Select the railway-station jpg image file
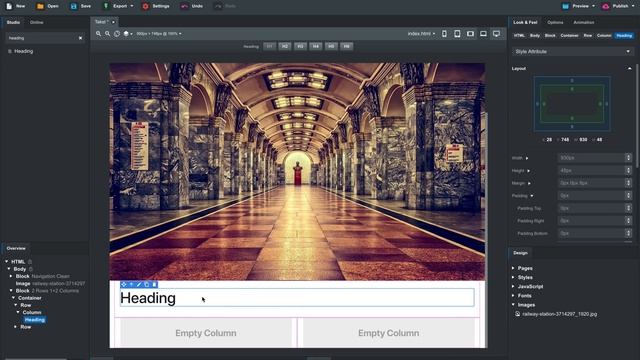 559,314
